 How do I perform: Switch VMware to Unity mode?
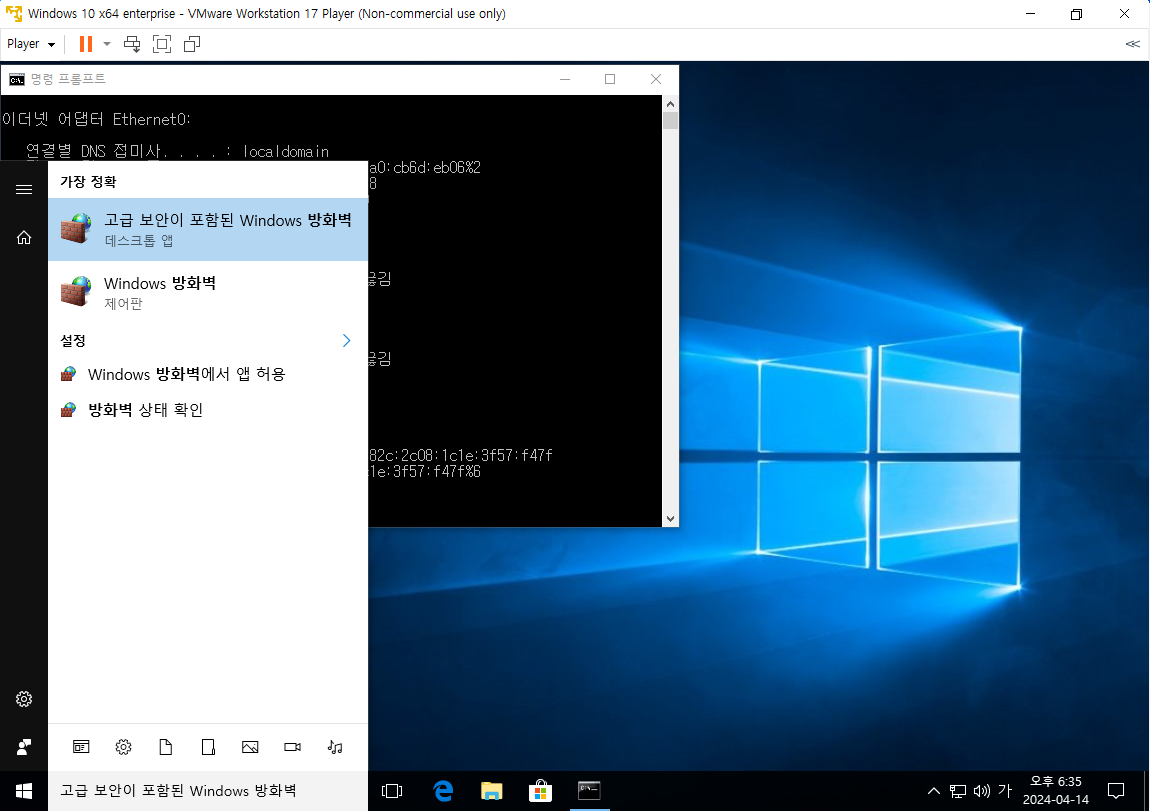(192, 44)
